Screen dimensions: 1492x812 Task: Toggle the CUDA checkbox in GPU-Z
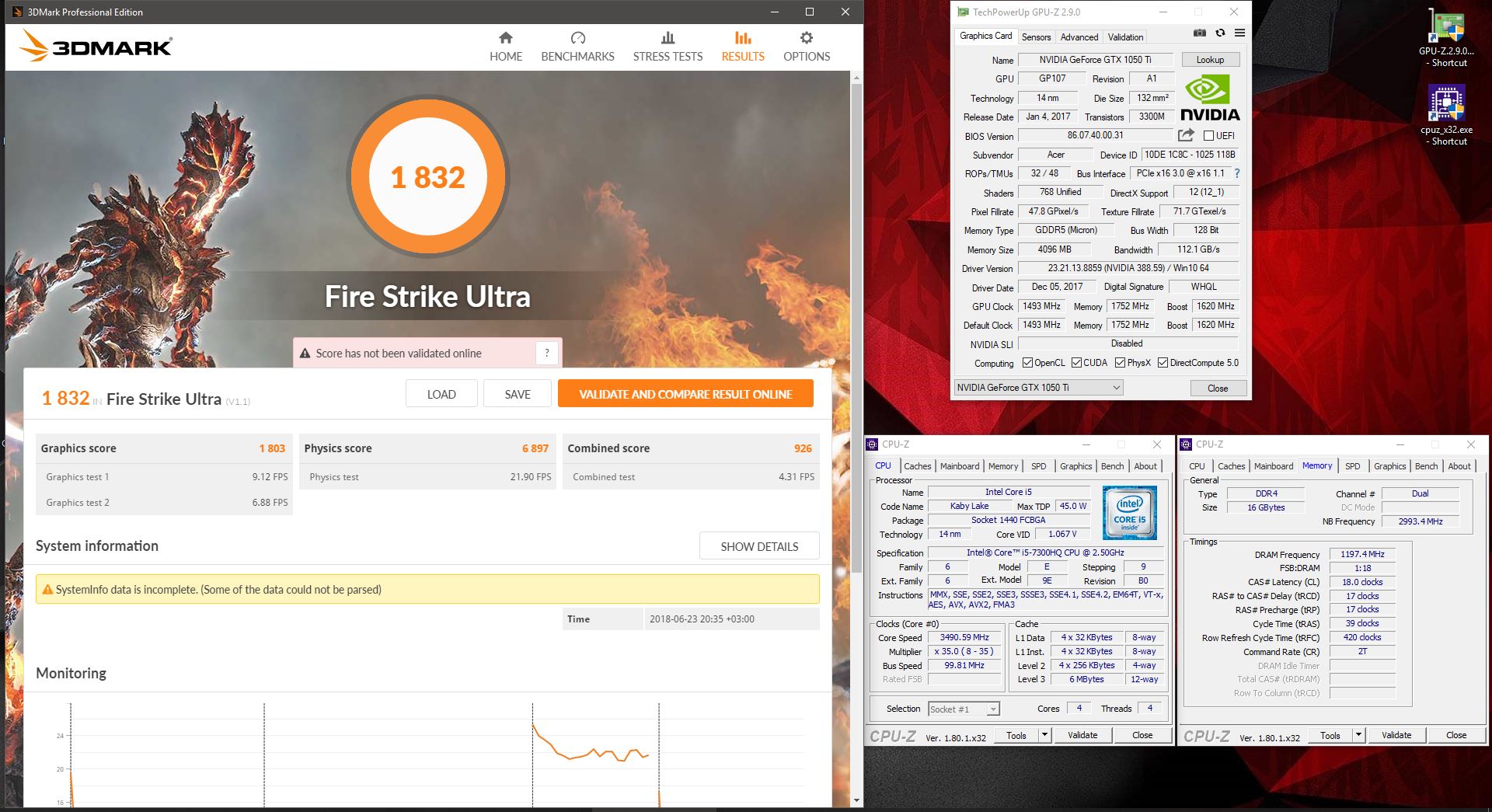click(1076, 363)
